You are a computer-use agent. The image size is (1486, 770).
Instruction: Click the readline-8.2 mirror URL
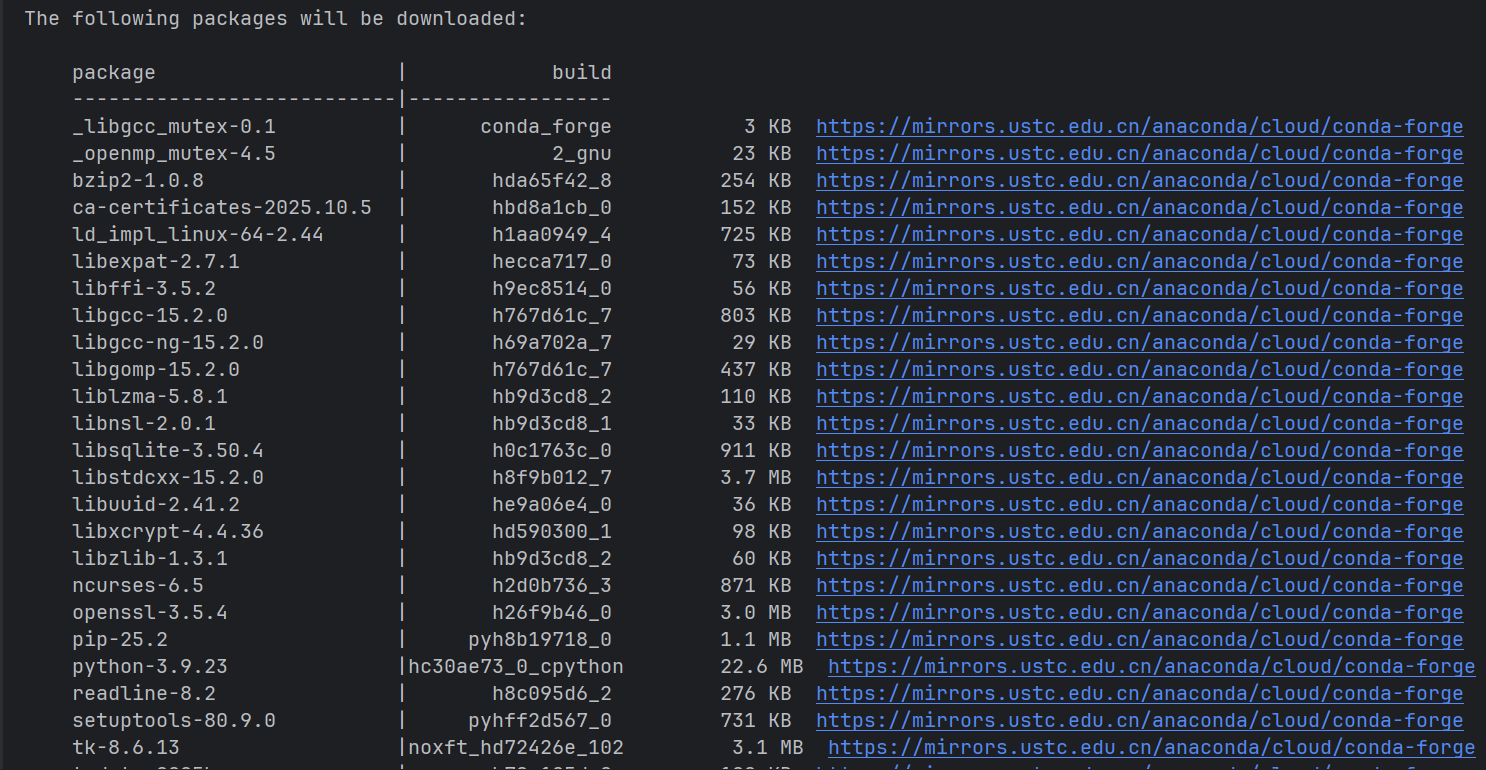tap(1140, 694)
